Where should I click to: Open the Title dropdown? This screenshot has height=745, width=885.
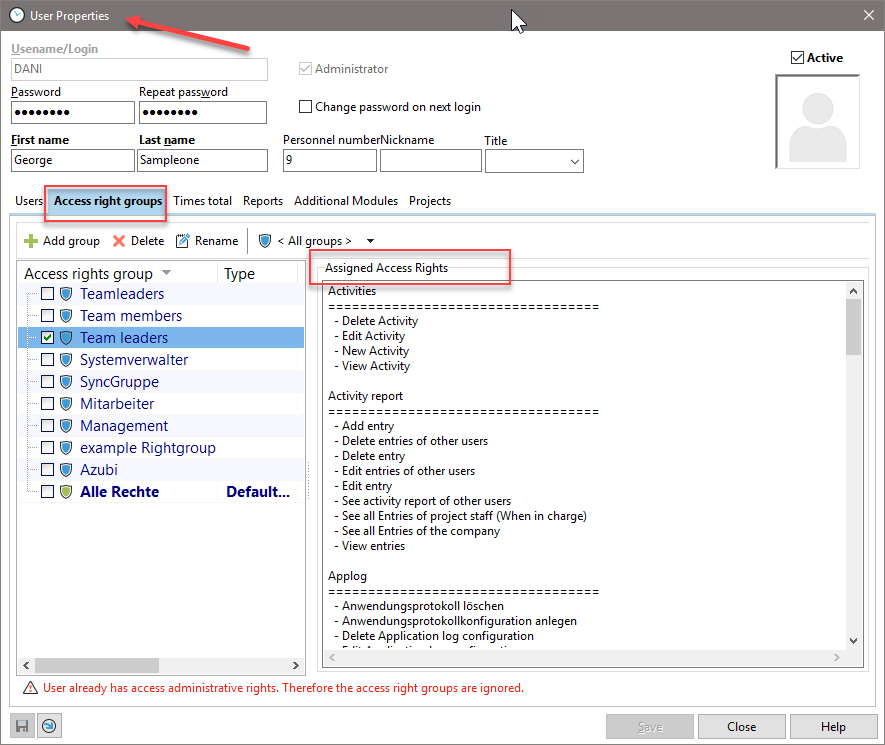coord(575,161)
